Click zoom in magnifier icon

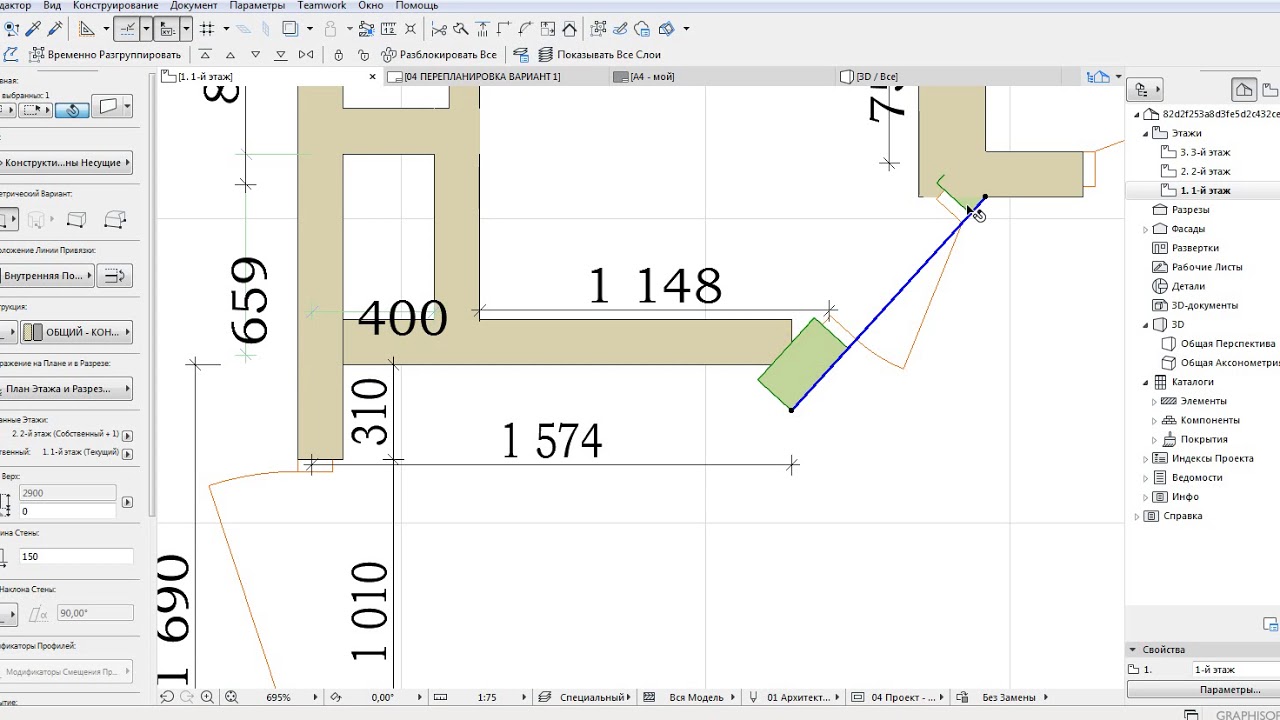(207, 697)
